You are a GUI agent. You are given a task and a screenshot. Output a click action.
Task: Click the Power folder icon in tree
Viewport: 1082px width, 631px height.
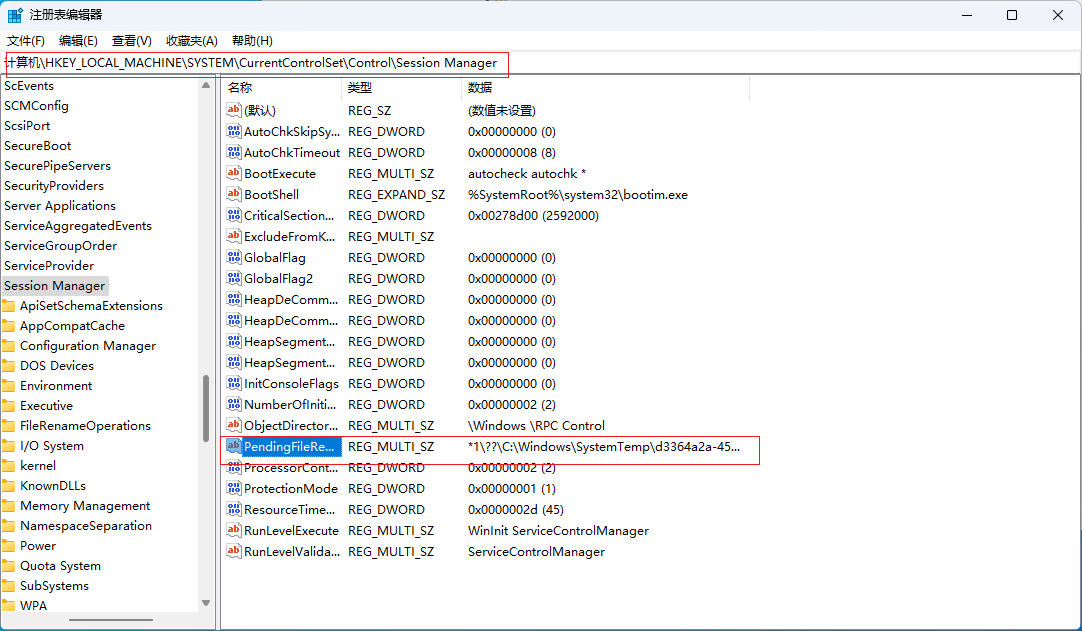coord(9,546)
